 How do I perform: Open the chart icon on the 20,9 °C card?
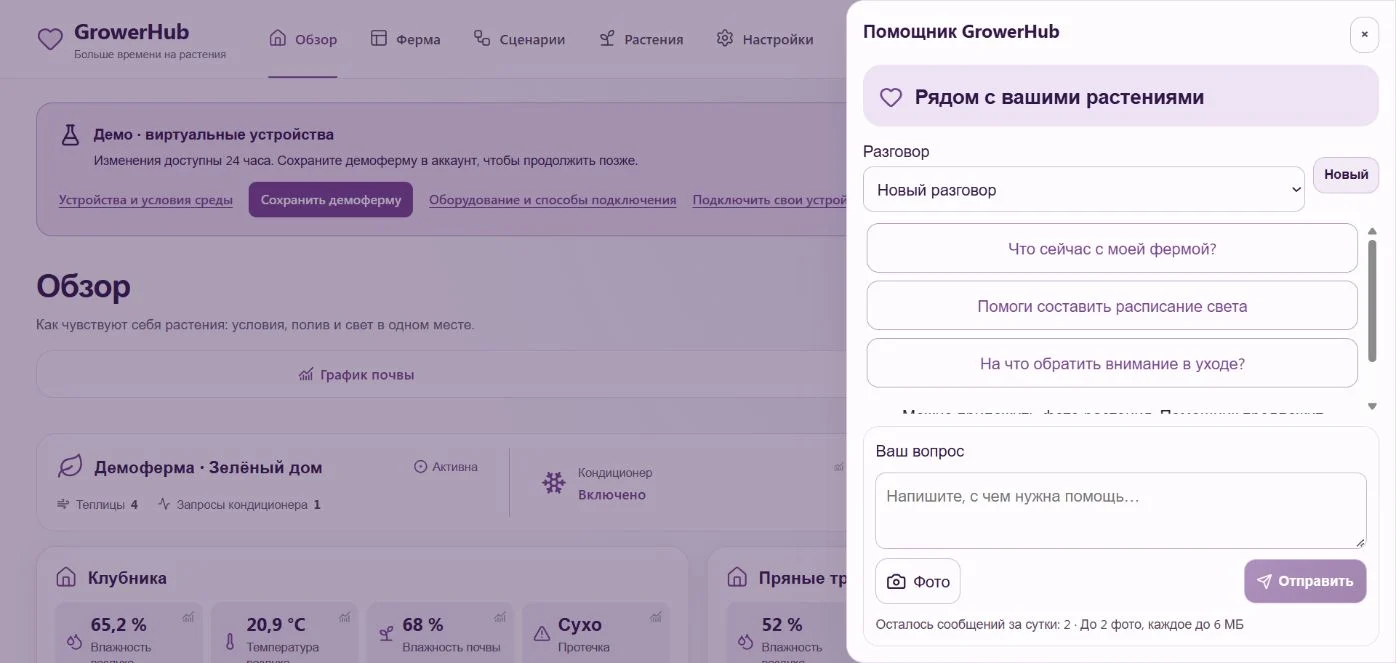[x=345, y=617]
